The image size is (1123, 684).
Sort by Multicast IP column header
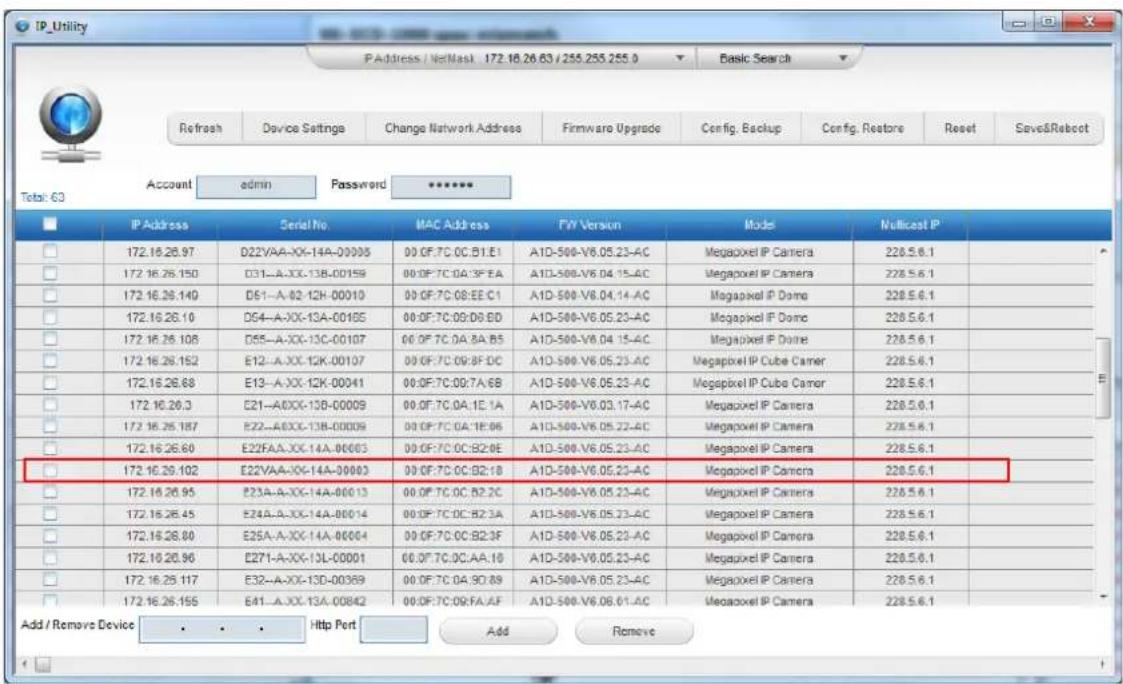pos(910,225)
